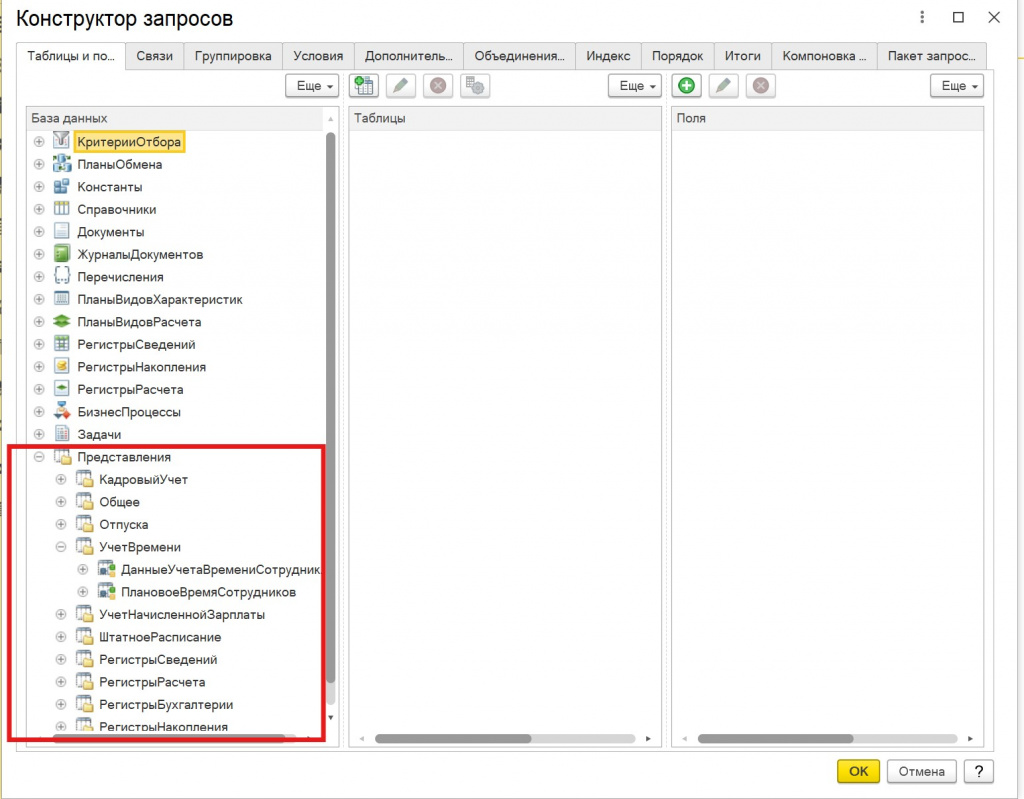Click the edit pencil icon above Поля
This screenshot has width=1024, height=799.
click(724, 86)
